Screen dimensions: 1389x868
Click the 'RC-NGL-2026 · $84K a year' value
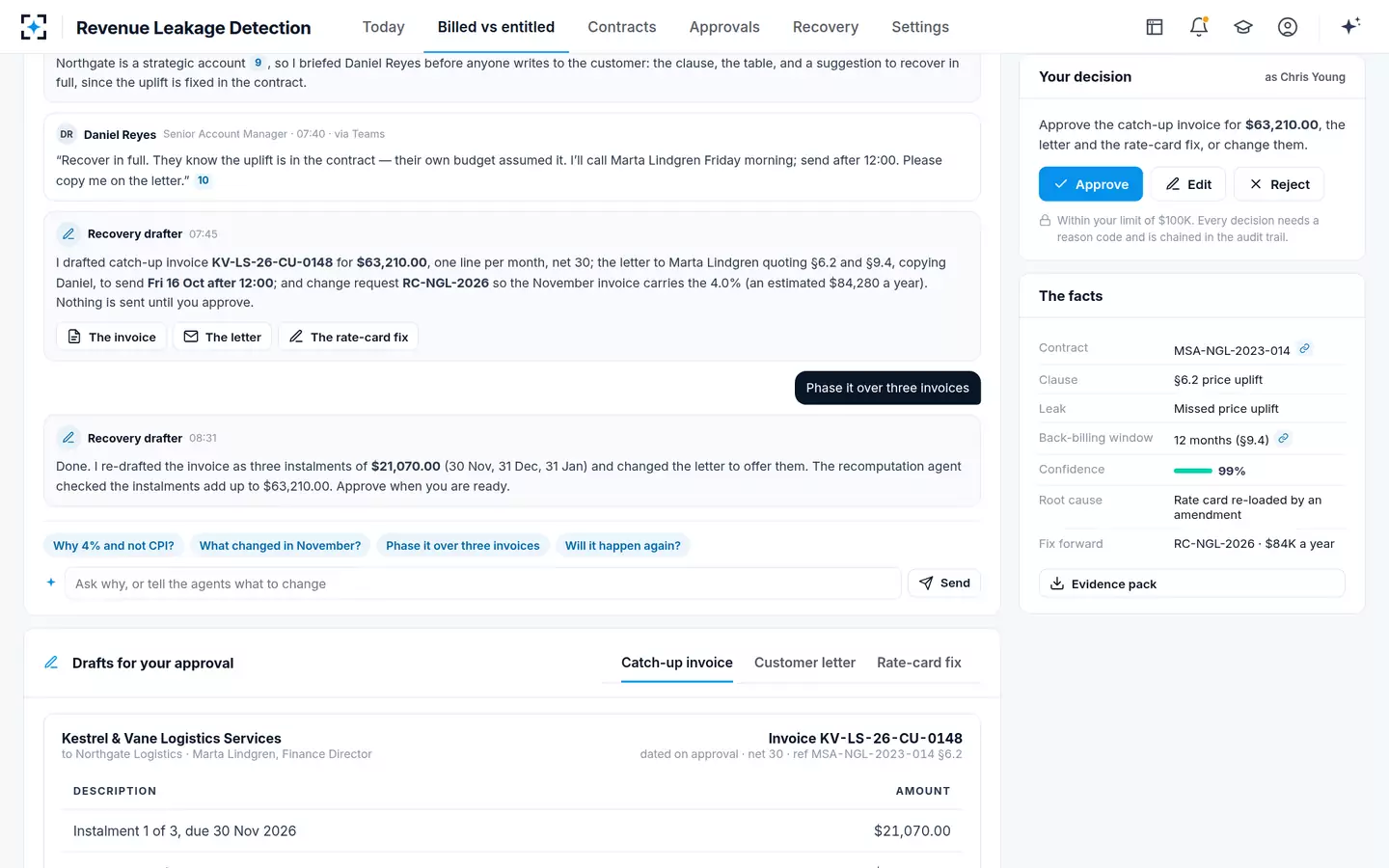(x=1254, y=544)
